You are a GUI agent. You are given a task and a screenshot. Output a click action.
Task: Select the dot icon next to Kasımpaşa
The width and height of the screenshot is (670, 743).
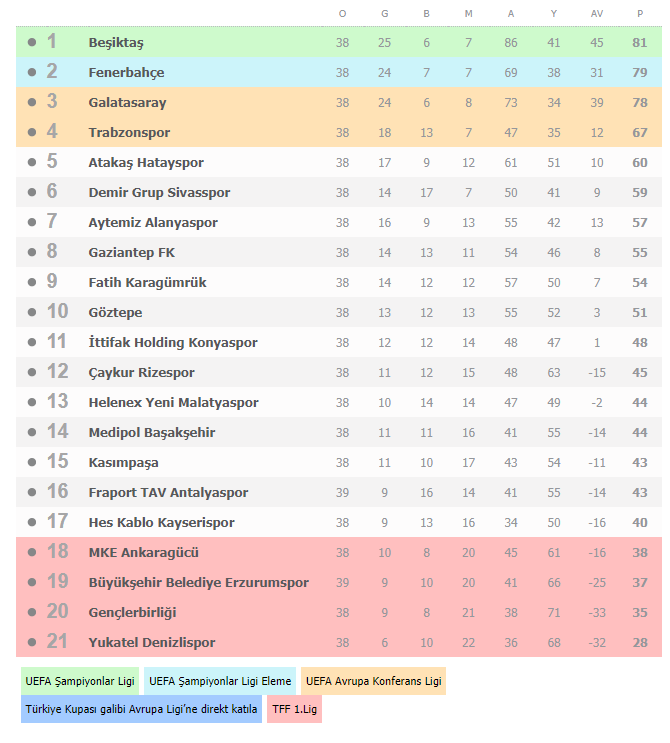pyautogui.click(x=32, y=462)
